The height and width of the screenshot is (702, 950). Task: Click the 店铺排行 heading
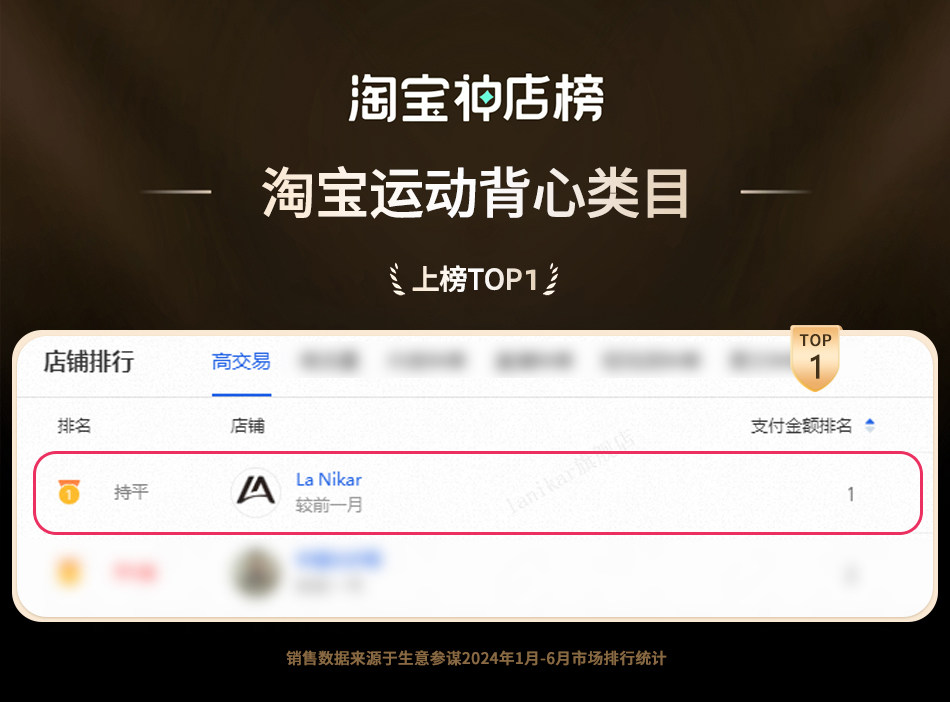[88, 362]
